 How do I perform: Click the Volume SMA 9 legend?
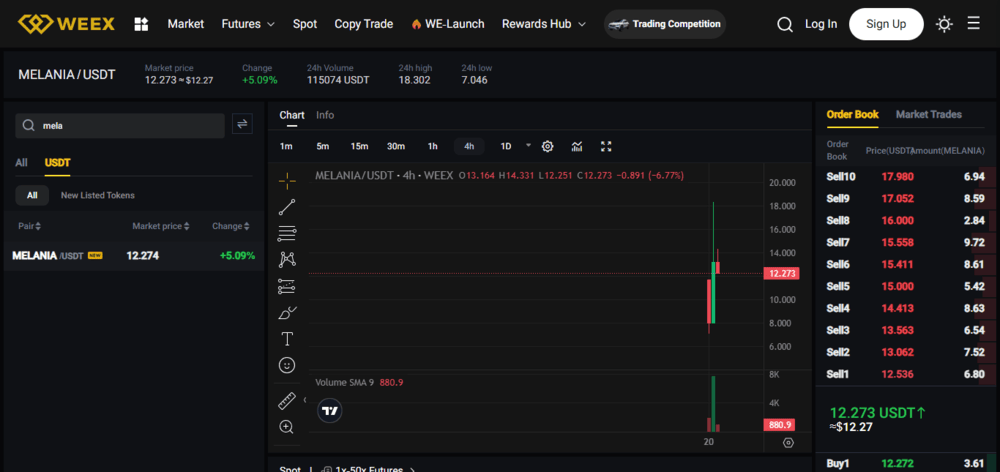[360, 383]
